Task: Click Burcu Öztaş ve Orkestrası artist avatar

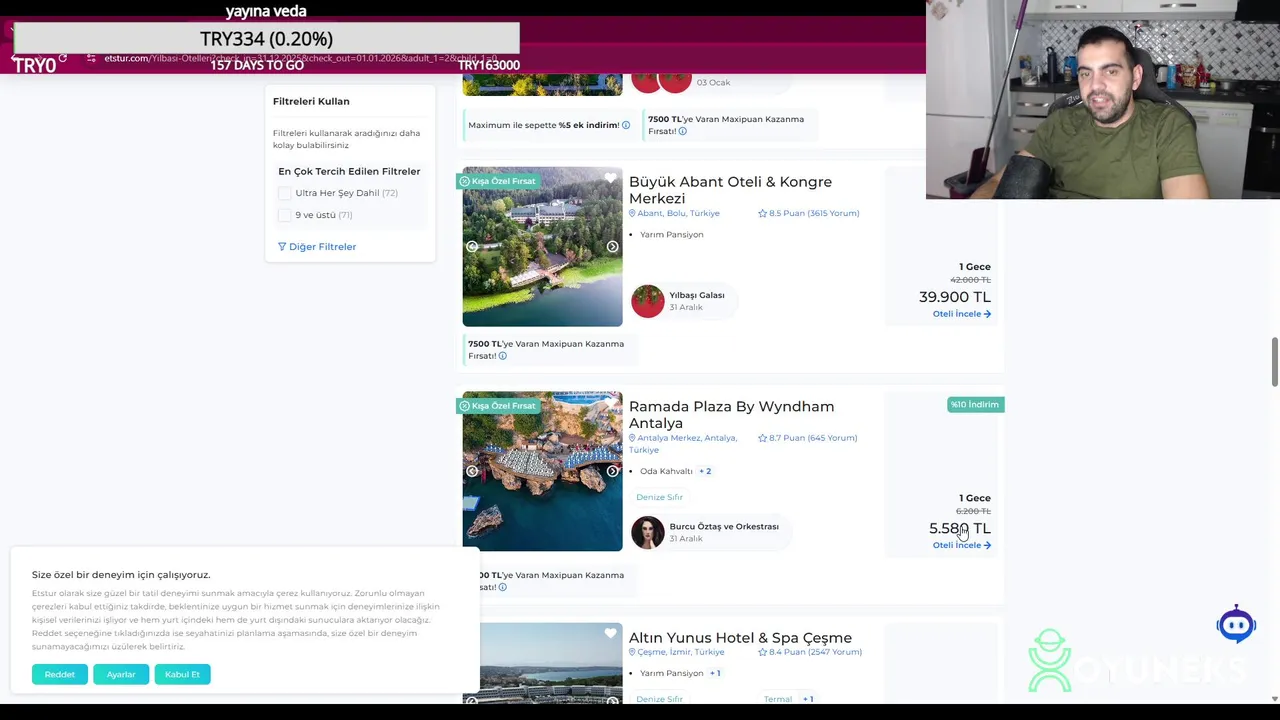Action: point(648,532)
